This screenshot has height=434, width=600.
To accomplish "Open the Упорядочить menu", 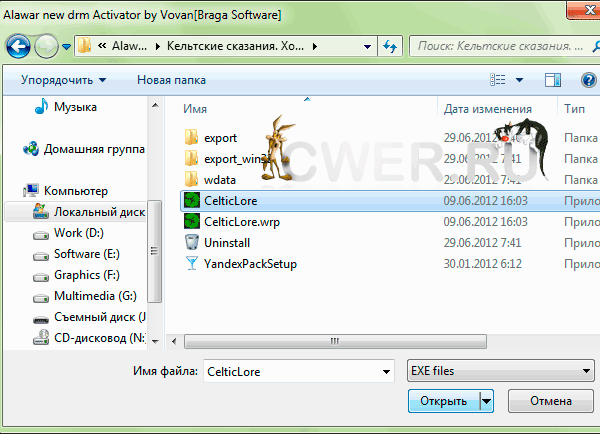I will [64, 80].
